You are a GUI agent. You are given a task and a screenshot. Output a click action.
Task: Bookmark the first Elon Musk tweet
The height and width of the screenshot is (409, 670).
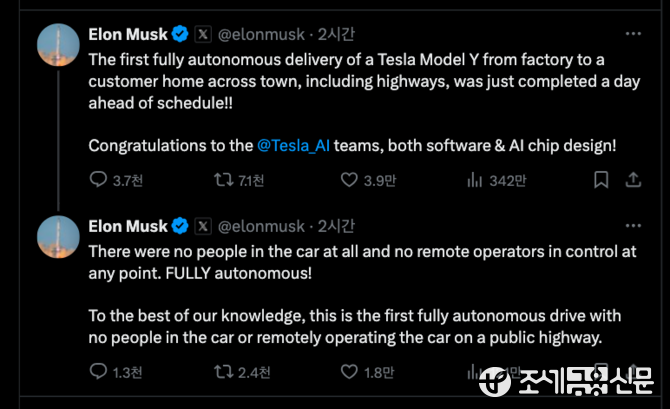pyautogui.click(x=600, y=180)
